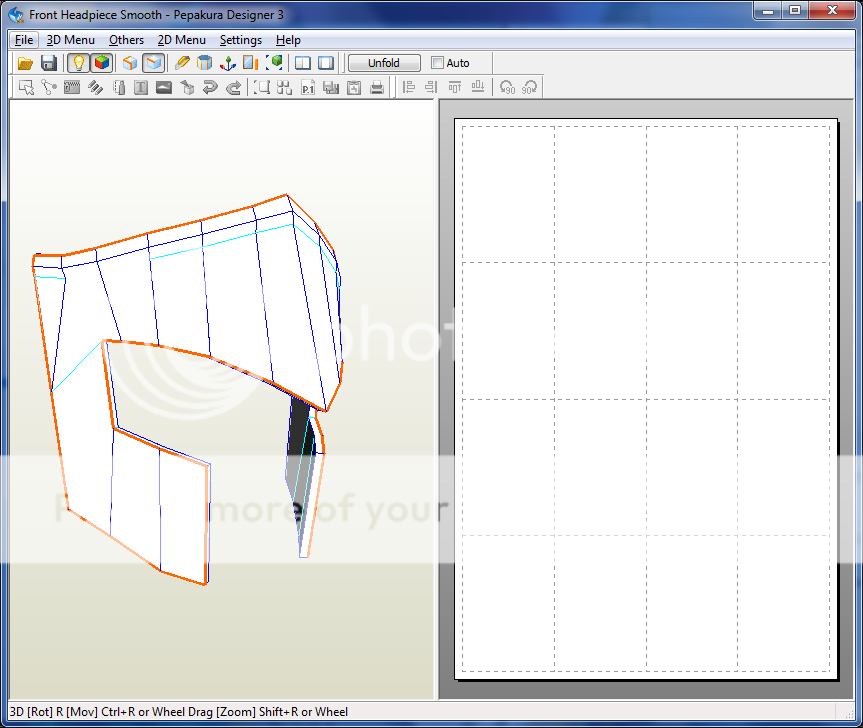Open the Help menu

point(288,40)
